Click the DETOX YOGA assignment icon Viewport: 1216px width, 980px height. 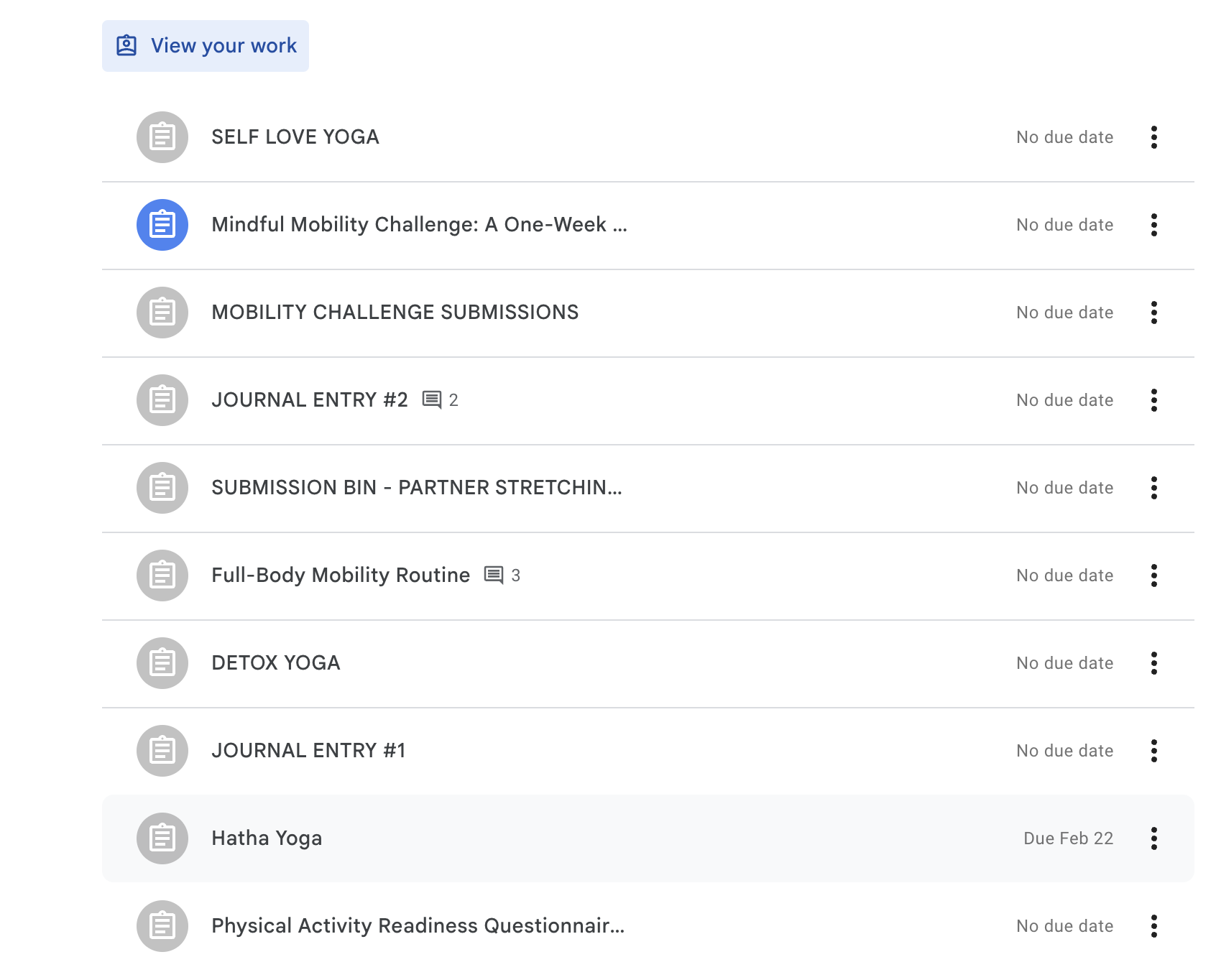pos(162,663)
